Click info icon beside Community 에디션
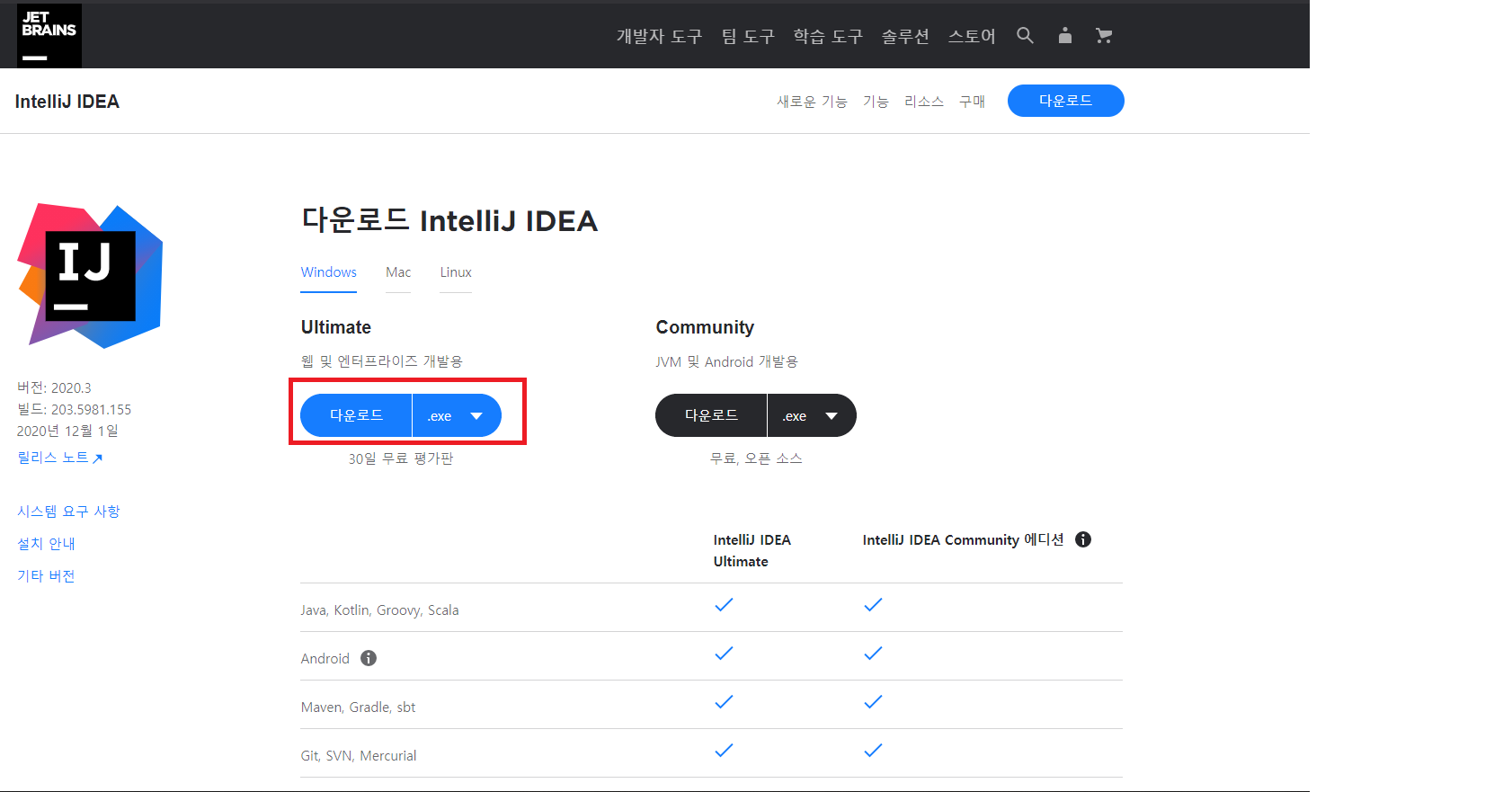The image size is (1512, 792). point(1083,539)
